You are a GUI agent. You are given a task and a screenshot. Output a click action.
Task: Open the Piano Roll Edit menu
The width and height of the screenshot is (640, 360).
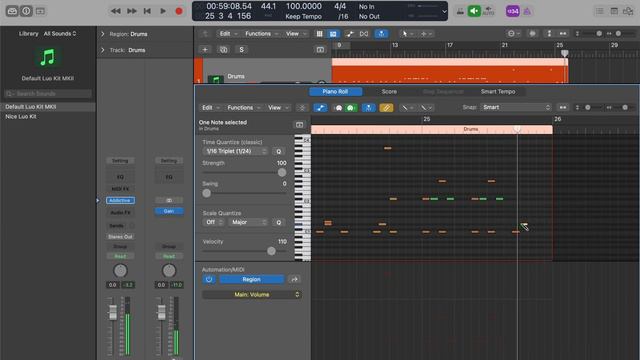coord(210,107)
